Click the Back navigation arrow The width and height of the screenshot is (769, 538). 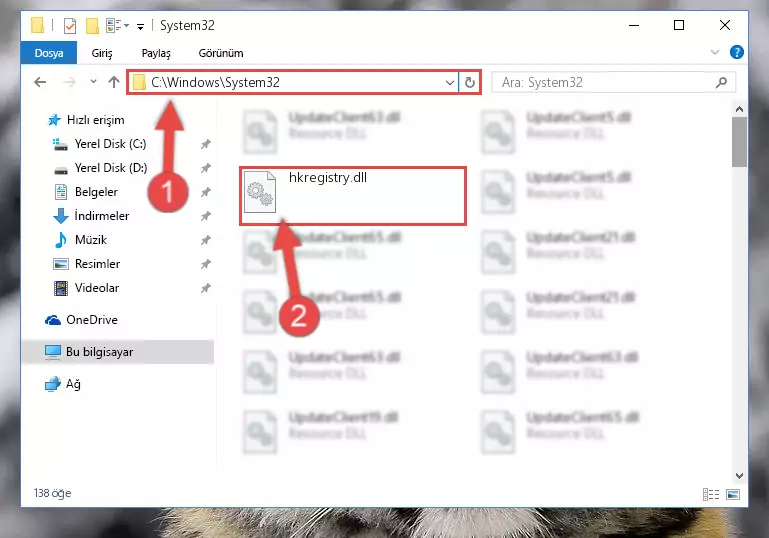pos(40,82)
